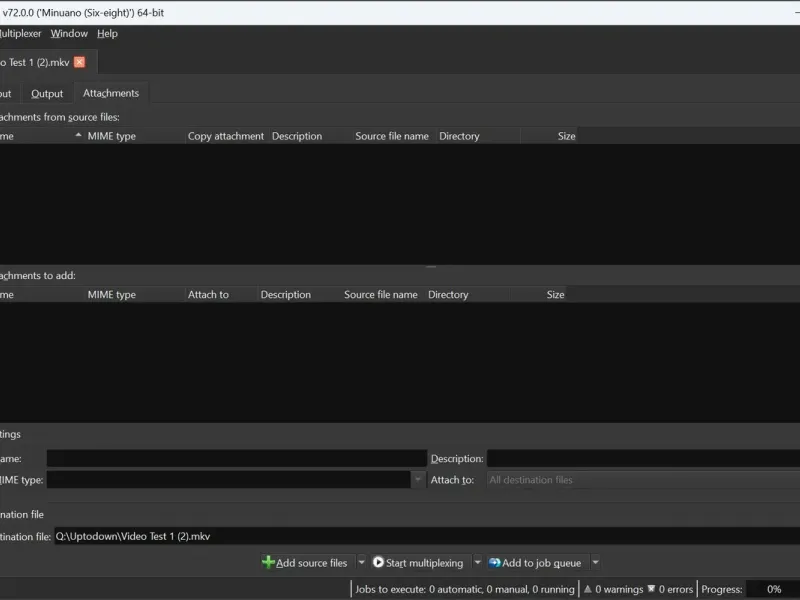Close the Video Test 1 (2).mkv tab
This screenshot has height=600, width=800.
tap(80, 62)
